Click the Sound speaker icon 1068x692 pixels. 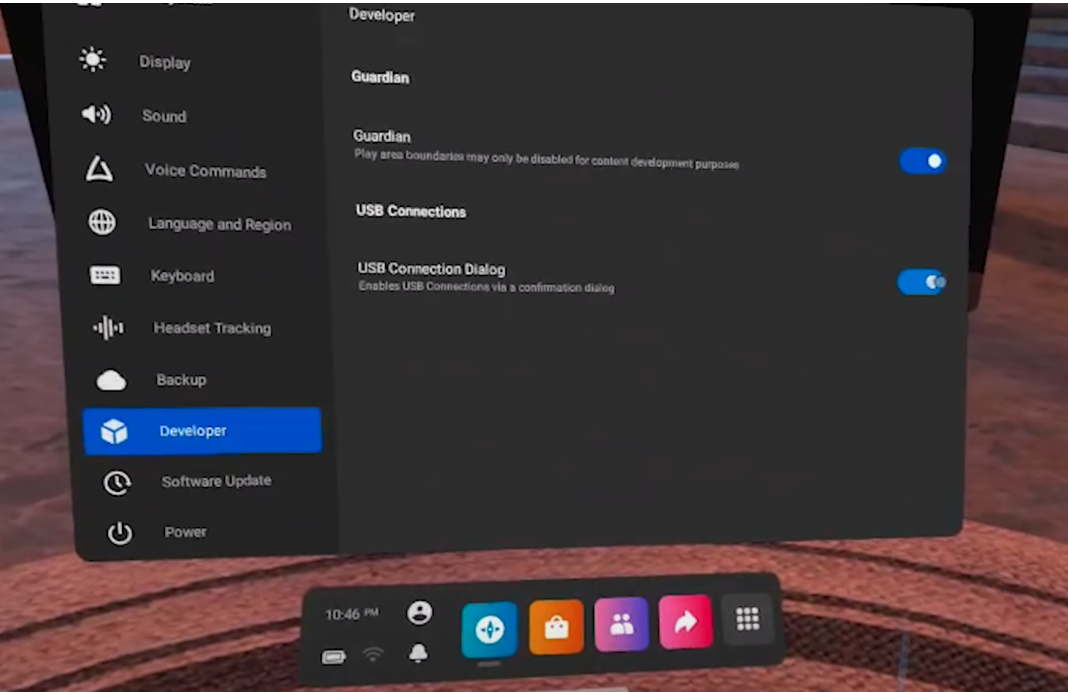[x=96, y=114]
